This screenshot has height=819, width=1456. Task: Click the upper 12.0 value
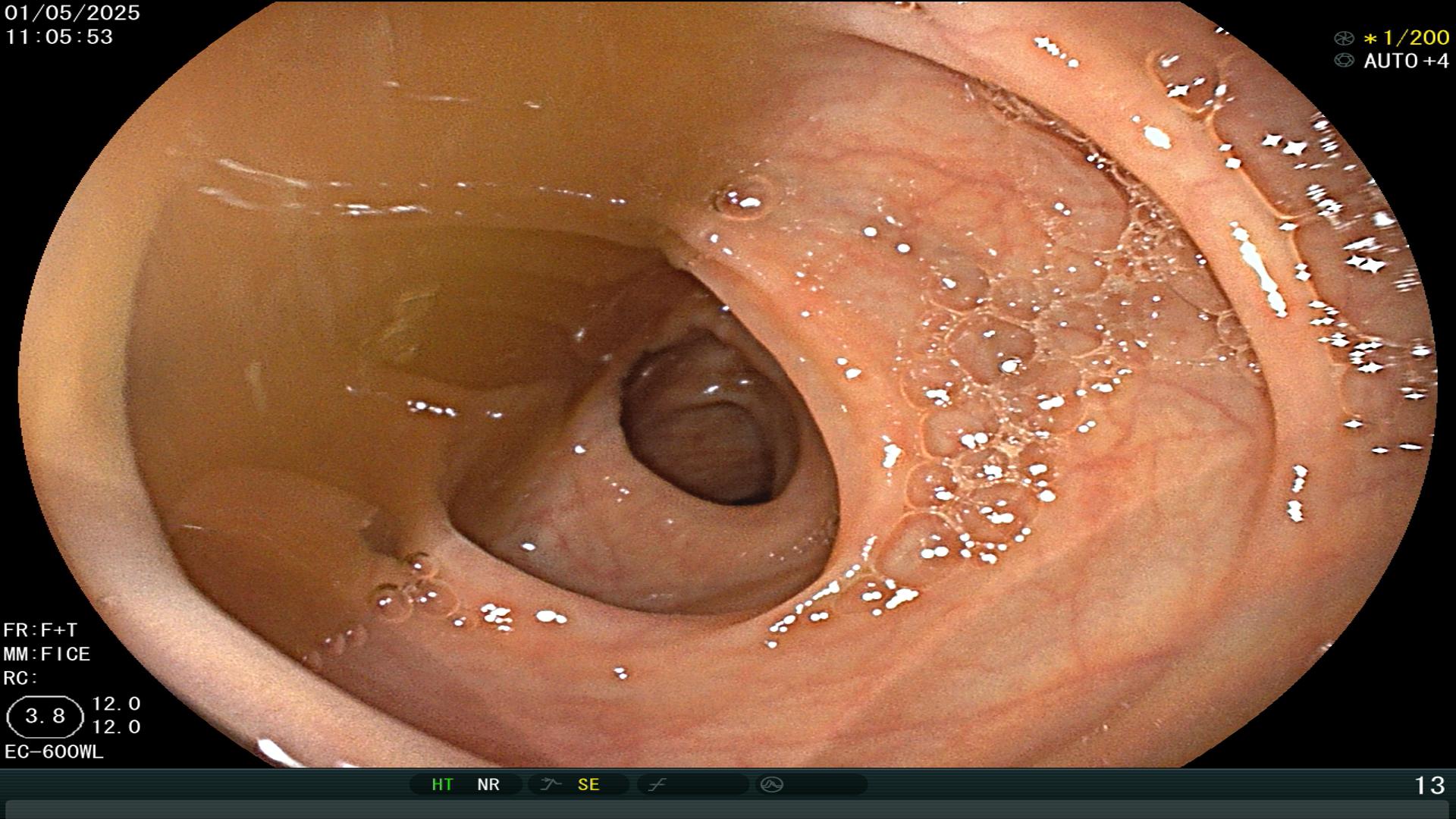(x=116, y=704)
